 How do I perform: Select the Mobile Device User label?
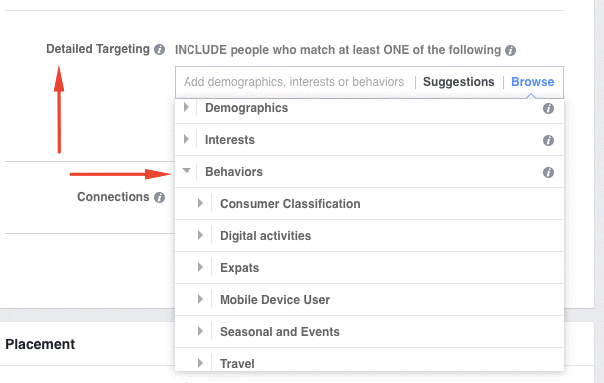point(275,300)
